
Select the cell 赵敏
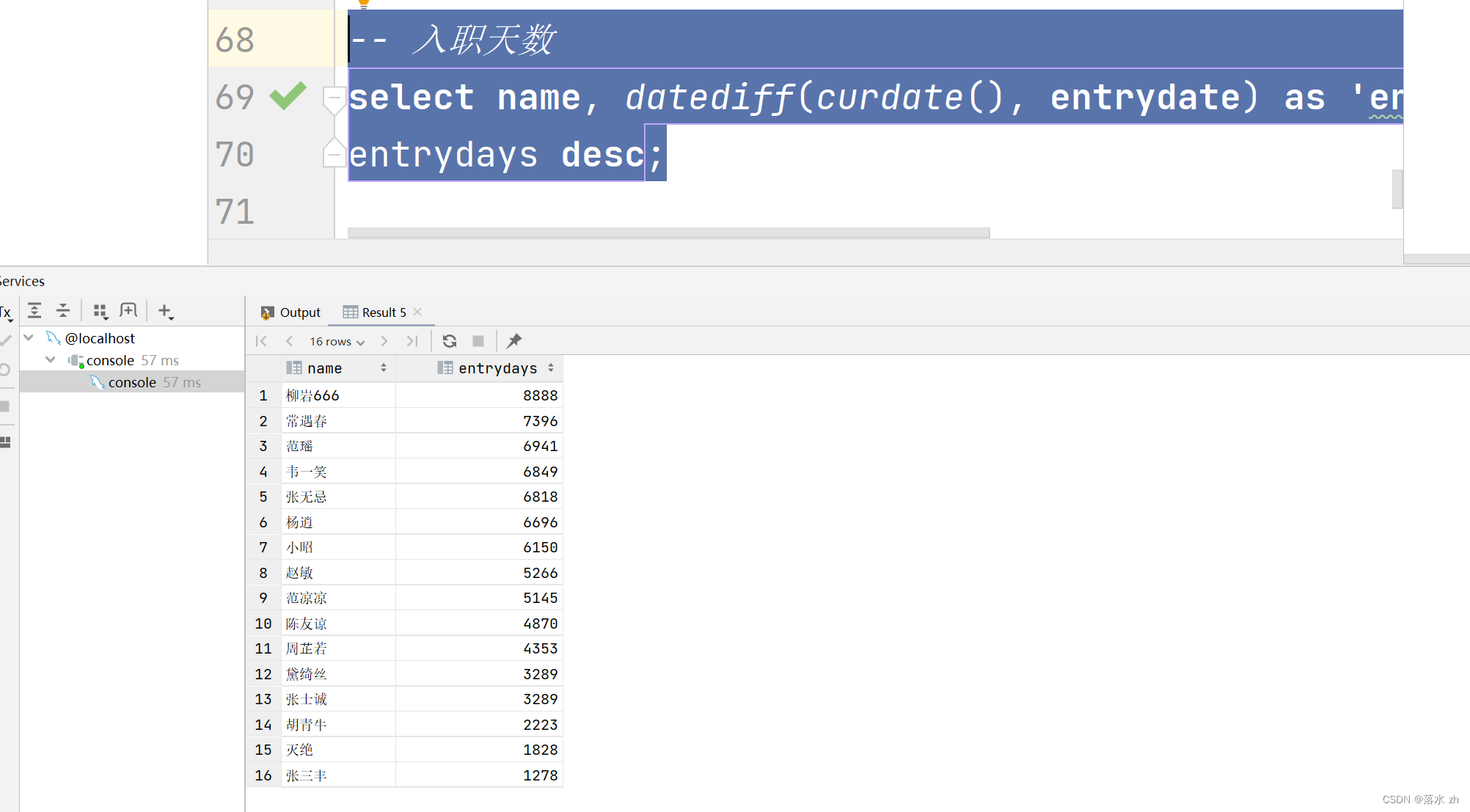337,573
